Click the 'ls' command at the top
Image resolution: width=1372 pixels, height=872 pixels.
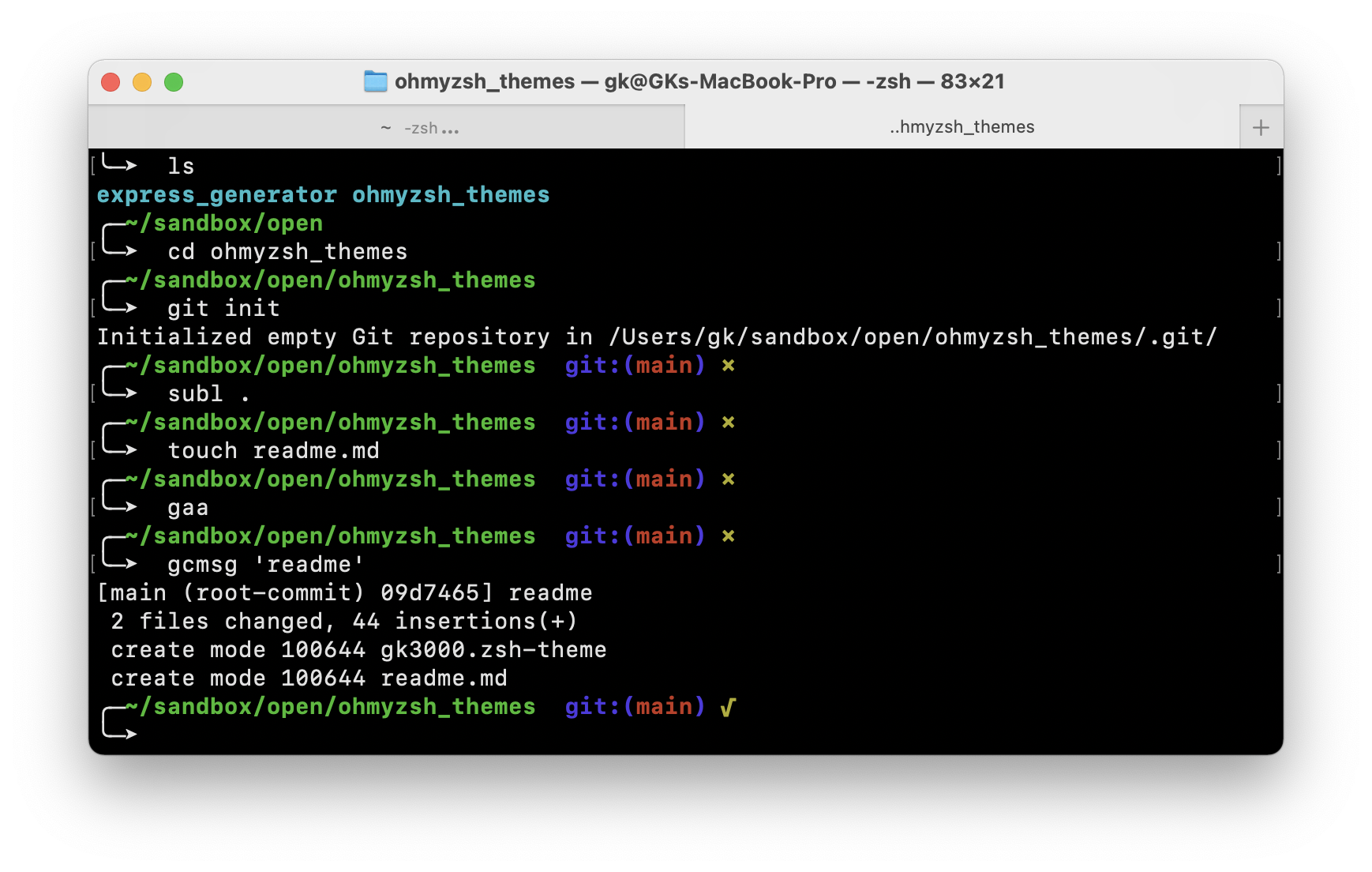click(181, 167)
